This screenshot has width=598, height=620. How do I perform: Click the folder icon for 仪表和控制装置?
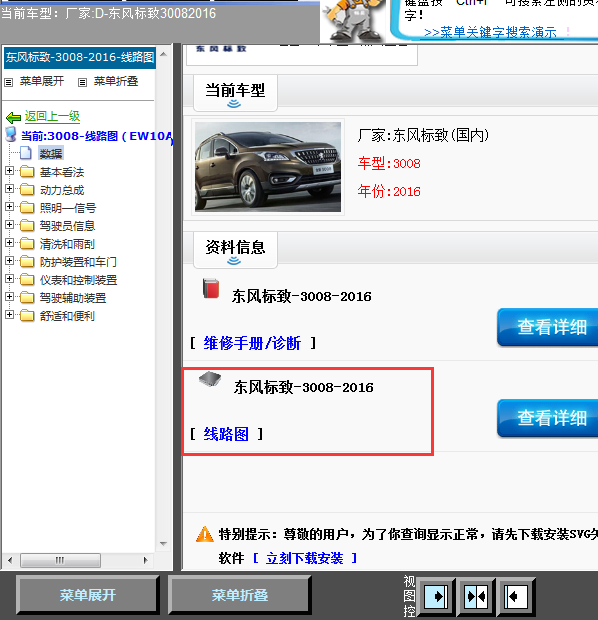[x=27, y=280]
